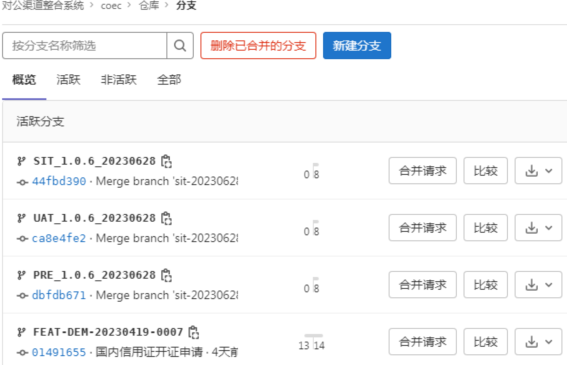The image size is (569, 367).
Task: Click branch icon beside PRE_1.0.6_20230628
Action: [21, 275]
